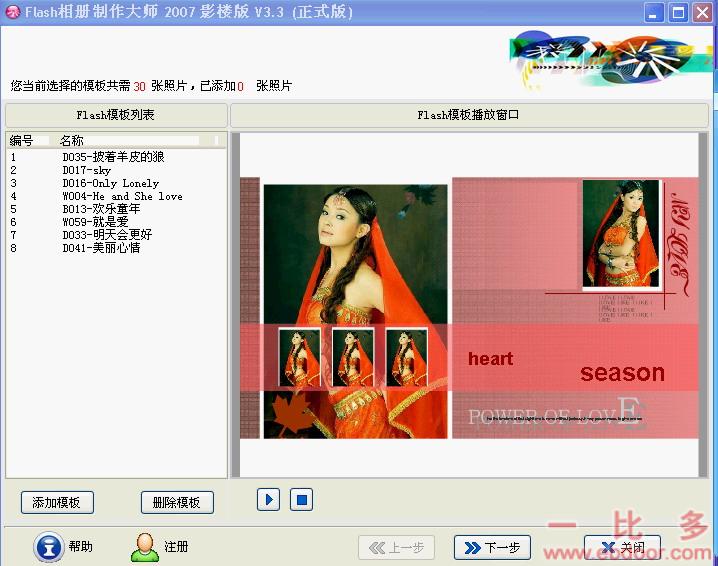Click the required photo count 30

point(139,86)
